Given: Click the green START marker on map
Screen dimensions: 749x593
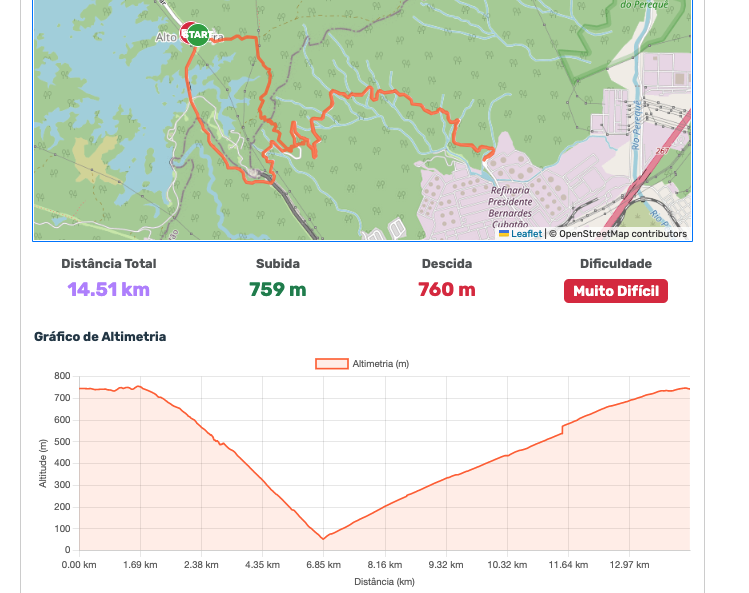Looking at the screenshot, I should 198,35.
